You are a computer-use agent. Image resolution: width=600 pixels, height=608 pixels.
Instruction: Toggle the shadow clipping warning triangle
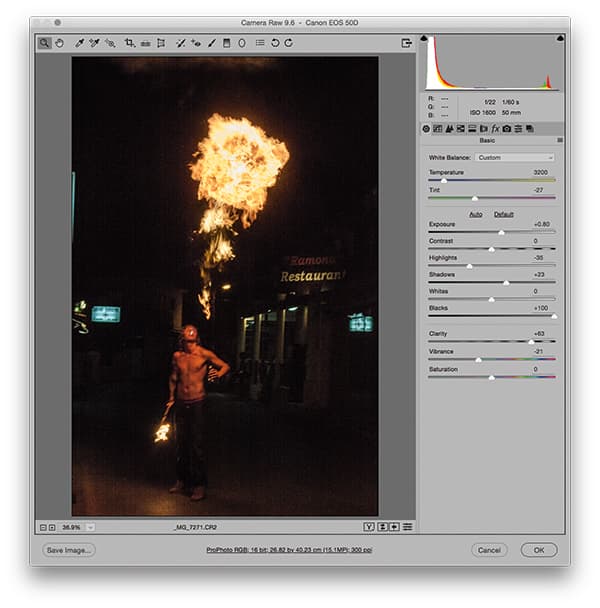point(424,38)
